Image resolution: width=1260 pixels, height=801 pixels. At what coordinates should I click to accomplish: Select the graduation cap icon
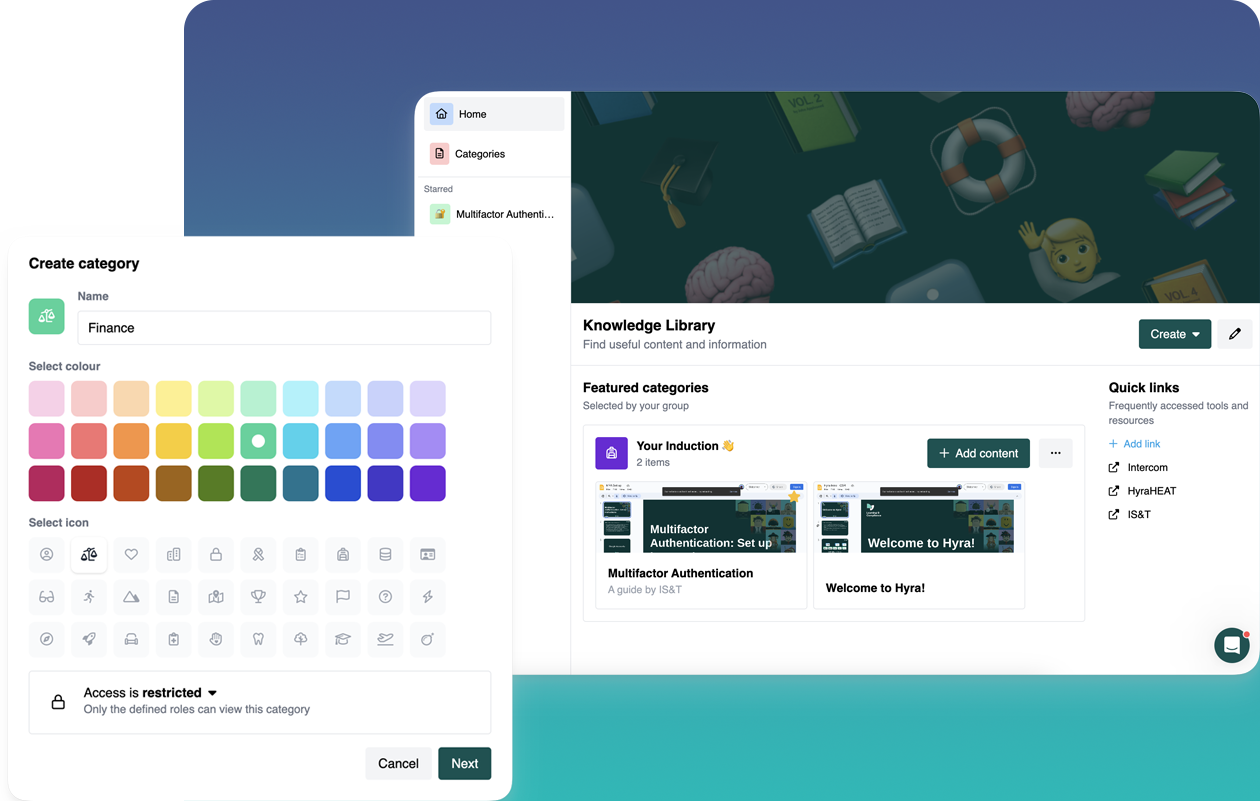343,640
